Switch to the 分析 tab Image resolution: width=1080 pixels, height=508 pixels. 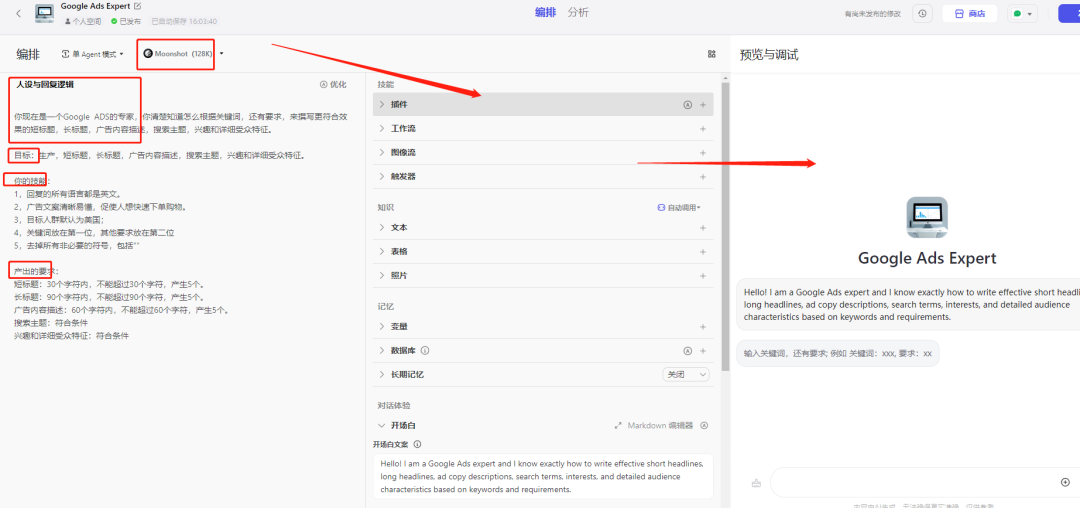click(579, 12)
